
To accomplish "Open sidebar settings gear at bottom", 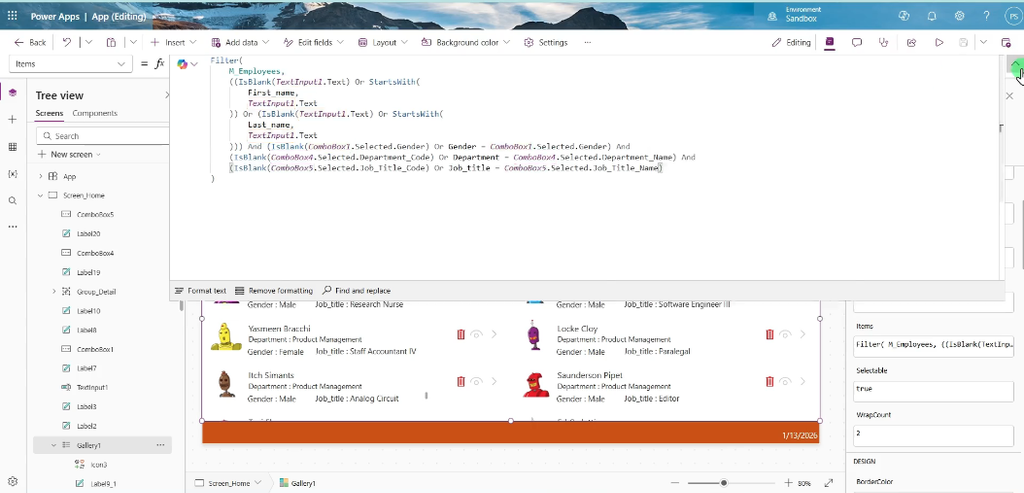I will [x=12, y=481].
